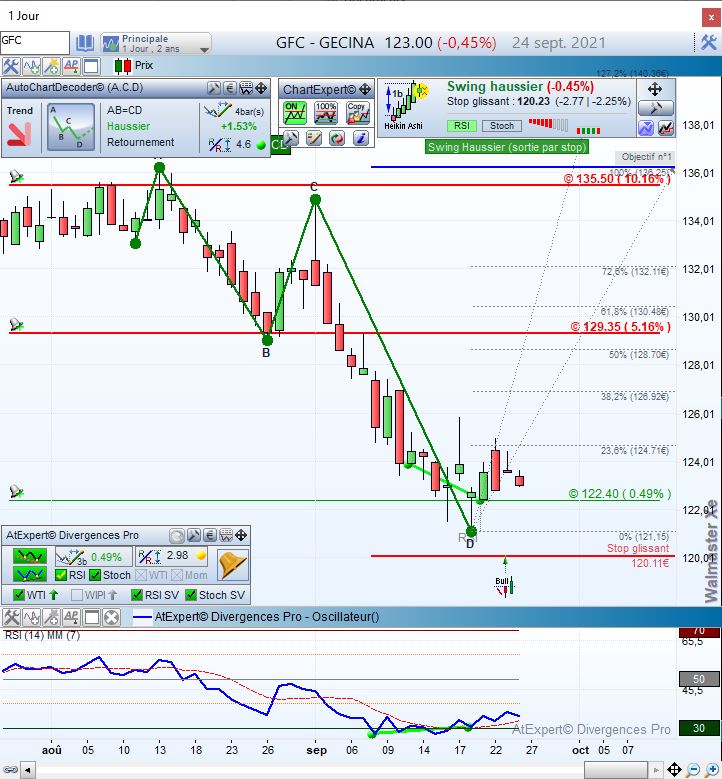Click alert bell on 129.35 line

click(x=16, y=324)
